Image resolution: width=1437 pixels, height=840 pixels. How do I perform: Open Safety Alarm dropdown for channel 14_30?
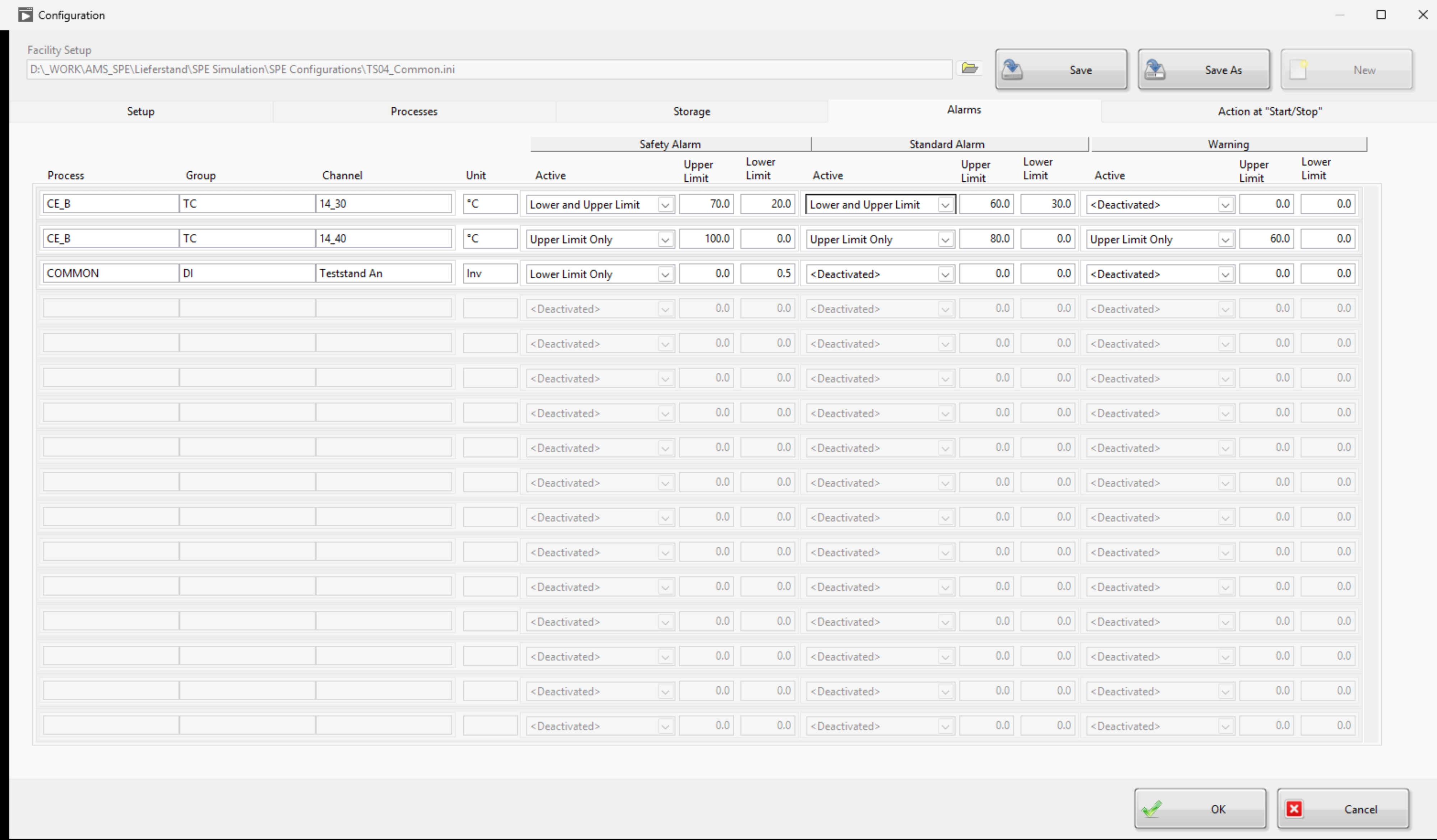click(x=665, y=205)
